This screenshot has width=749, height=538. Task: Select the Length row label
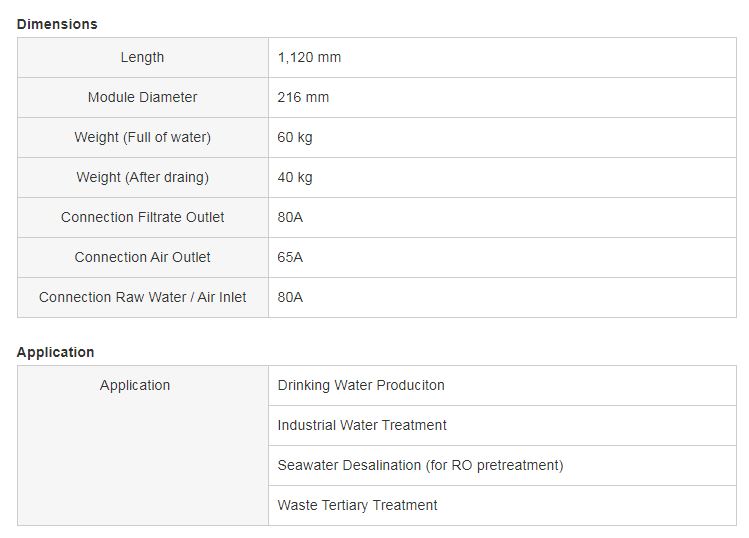point(142,57)
